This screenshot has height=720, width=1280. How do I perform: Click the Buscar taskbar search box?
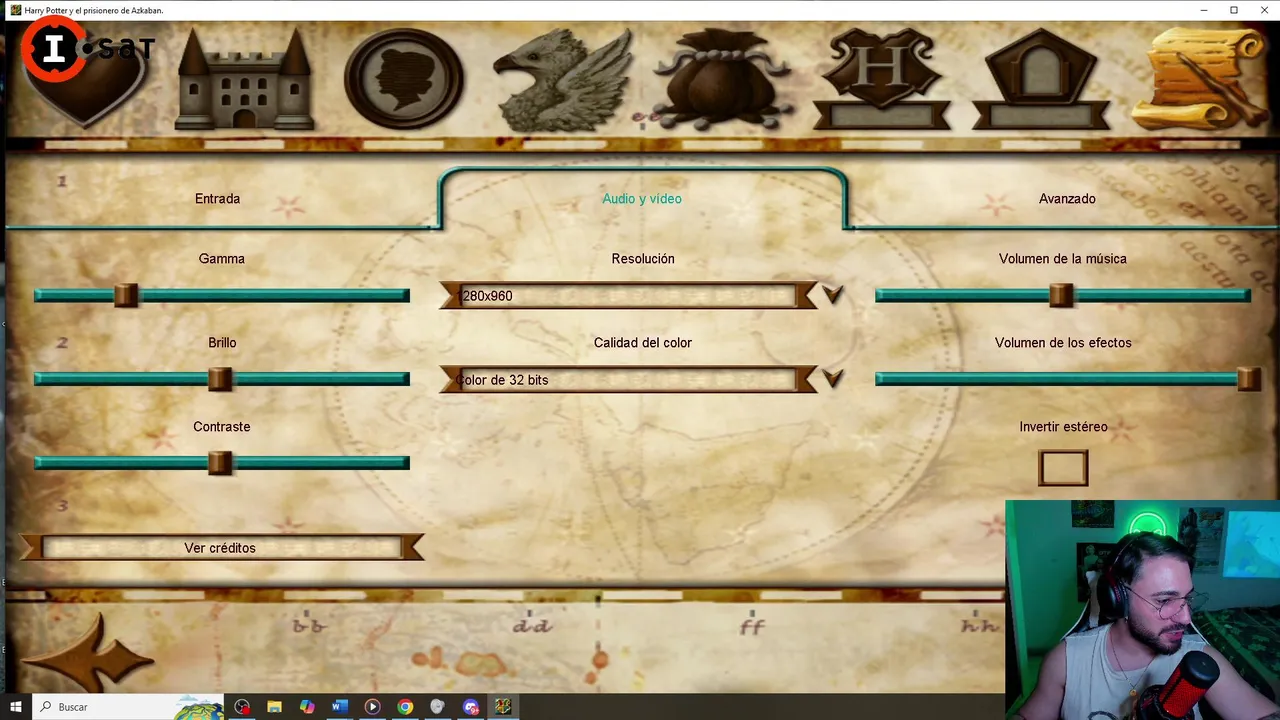coord(129,707)
